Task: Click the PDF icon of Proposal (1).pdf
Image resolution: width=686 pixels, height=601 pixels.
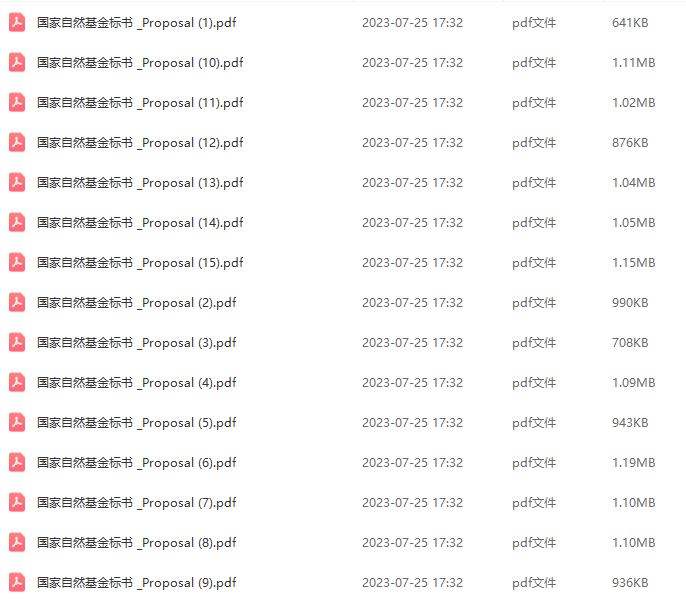Action: tap(17, 23)
